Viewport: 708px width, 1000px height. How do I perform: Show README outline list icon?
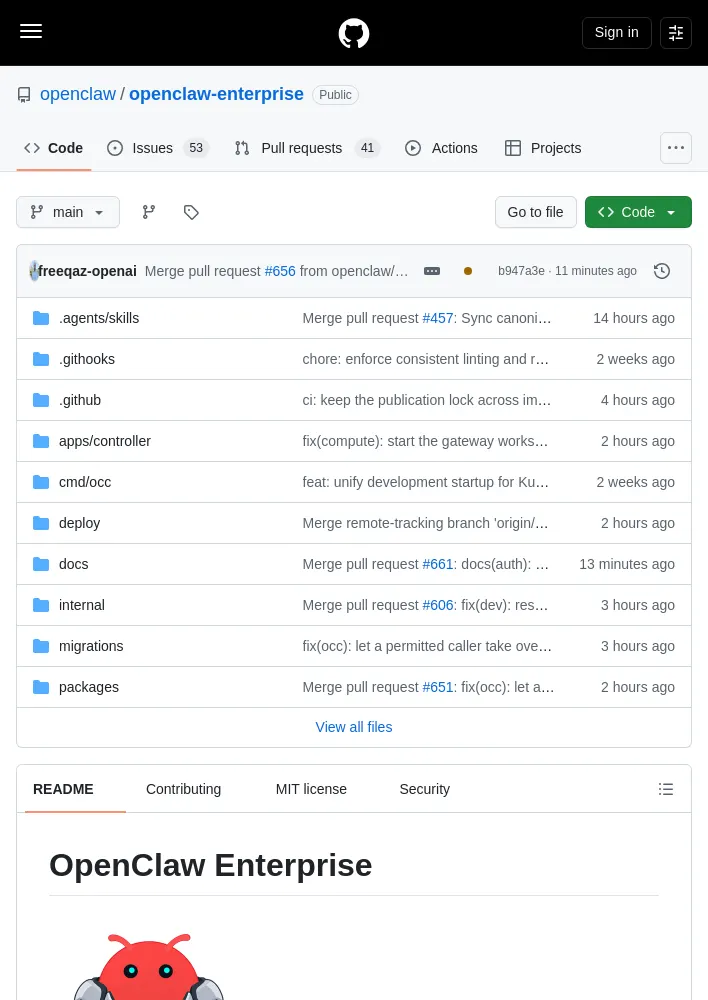point(666,789)
